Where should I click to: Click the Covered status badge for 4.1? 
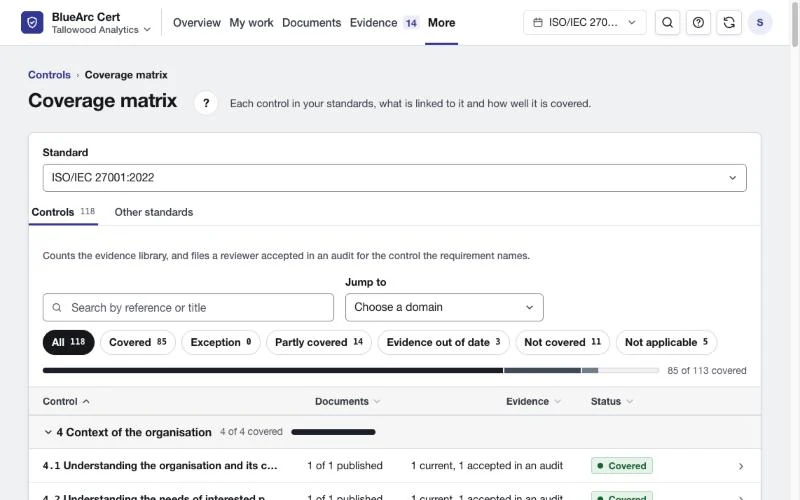click(621, 466)
